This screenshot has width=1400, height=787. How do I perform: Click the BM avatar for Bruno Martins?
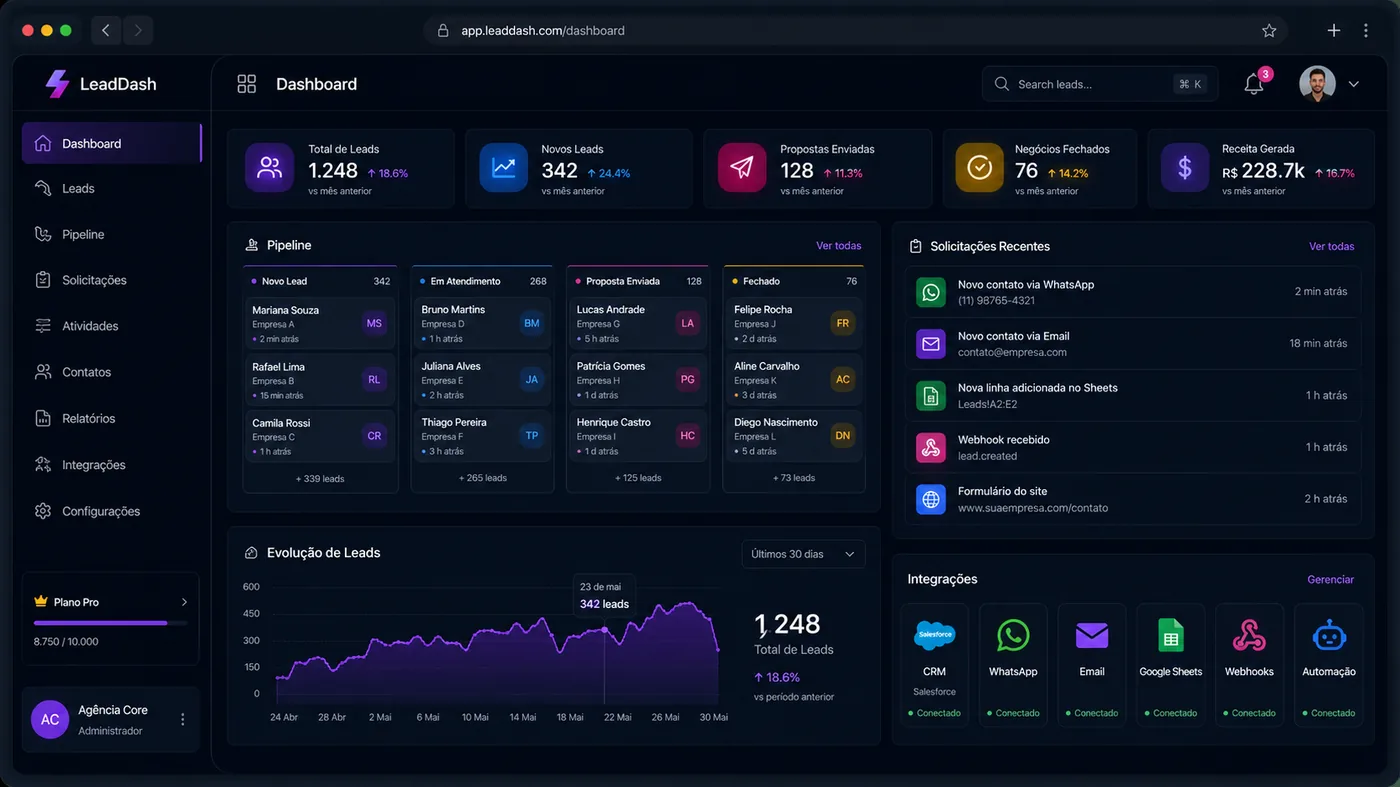click(x=532, y=323)
